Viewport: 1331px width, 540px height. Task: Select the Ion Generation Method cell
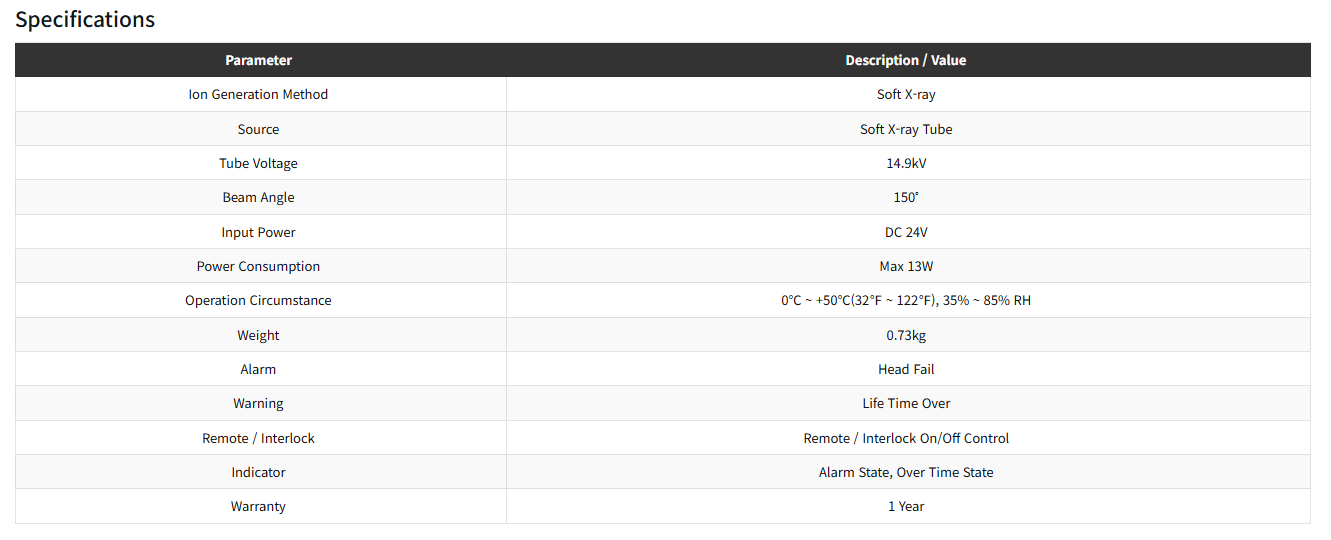tap(258, 95)
